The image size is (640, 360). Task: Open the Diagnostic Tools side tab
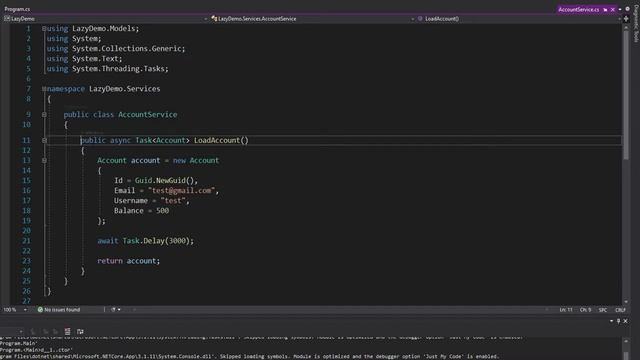click(x=636, y=24)
